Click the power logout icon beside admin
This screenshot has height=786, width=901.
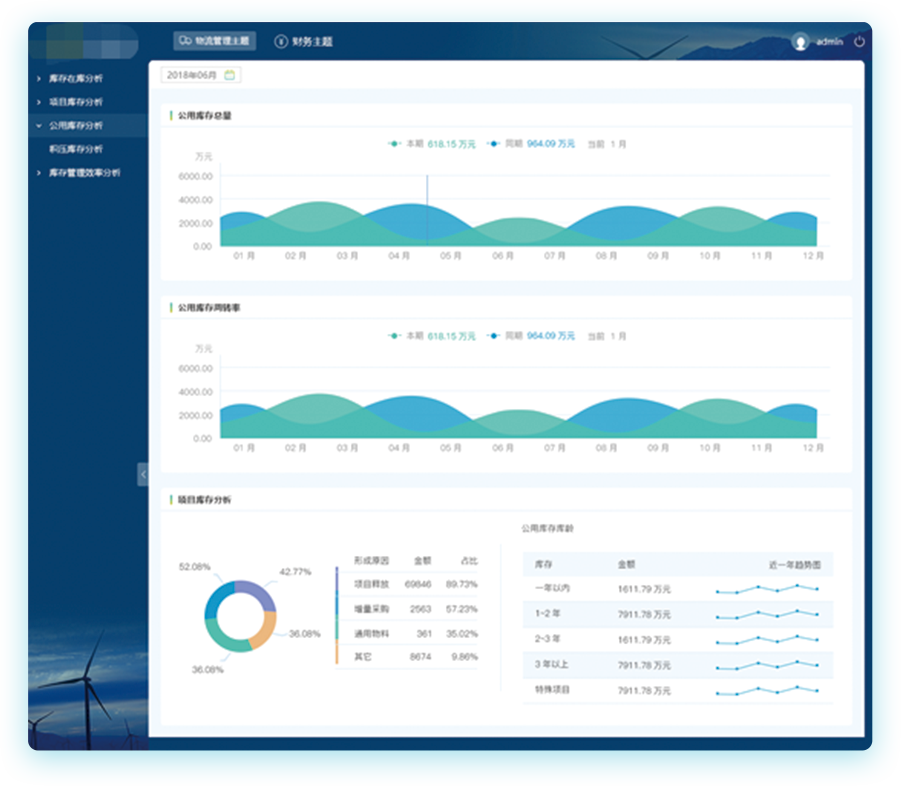pyautogui.click(x=859, y=42)
